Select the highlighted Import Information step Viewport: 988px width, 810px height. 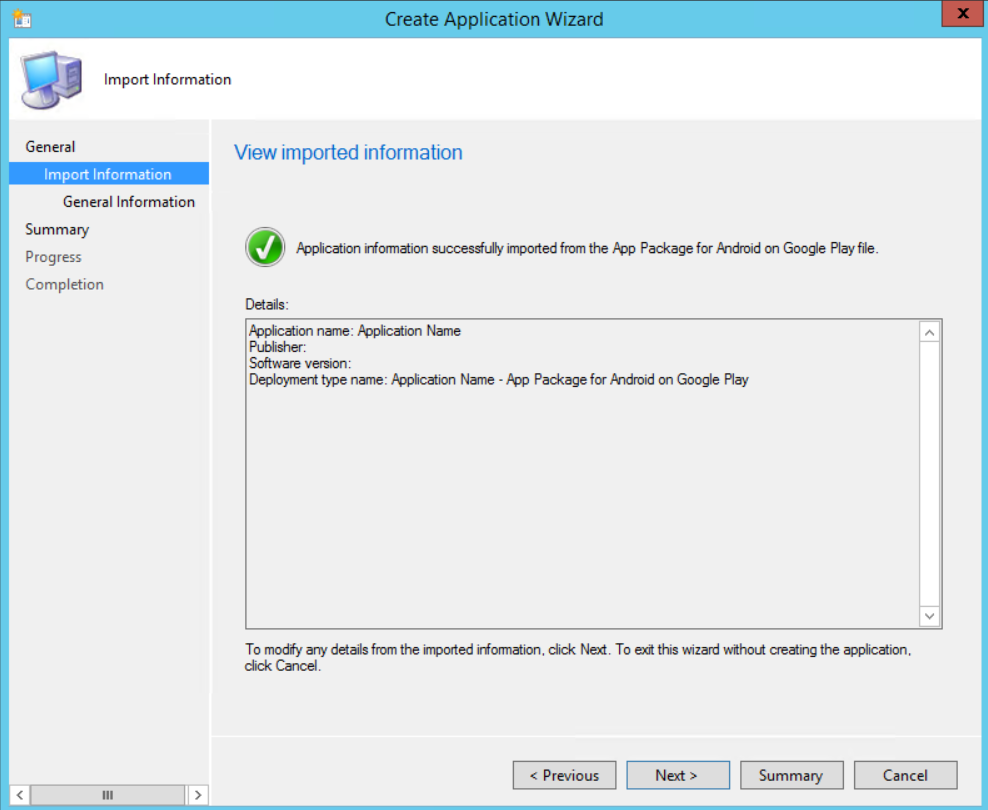107,174
